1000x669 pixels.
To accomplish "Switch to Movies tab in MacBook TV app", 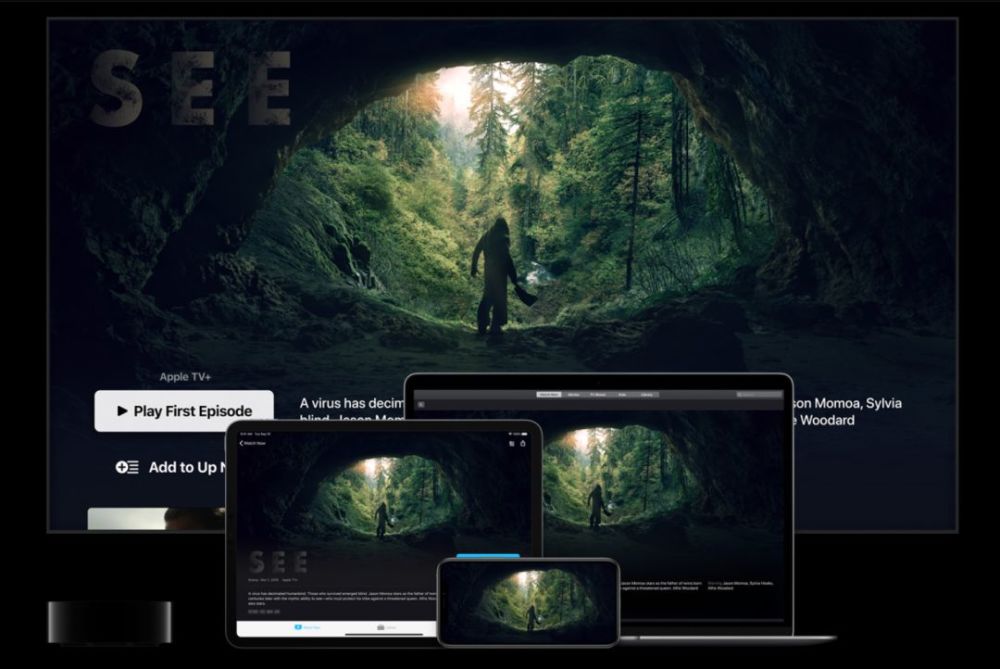I will tap(573, 394).
